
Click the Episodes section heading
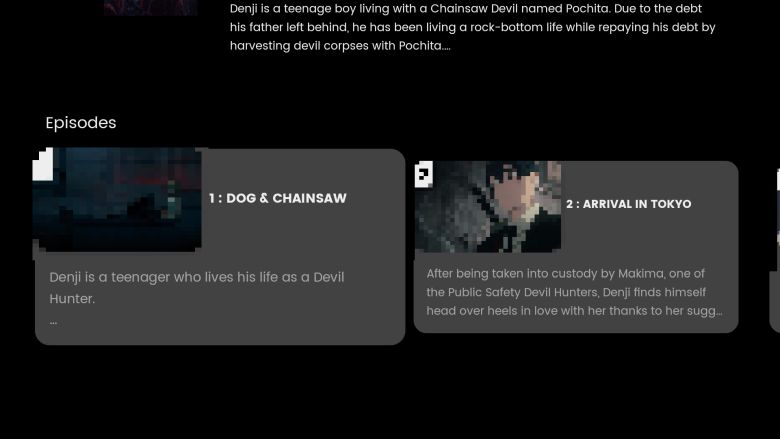[81, 123]
